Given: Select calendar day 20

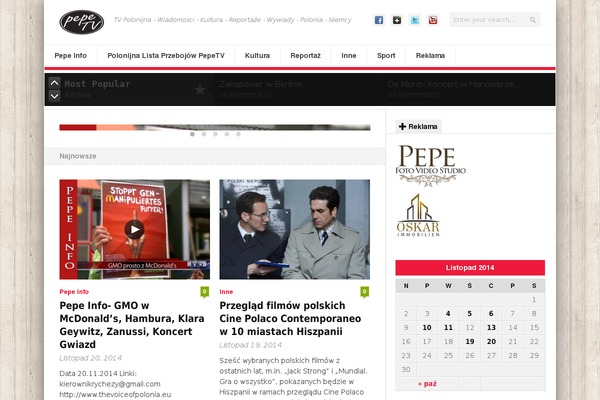Looking at the screenshot, I should pos(491,341).
